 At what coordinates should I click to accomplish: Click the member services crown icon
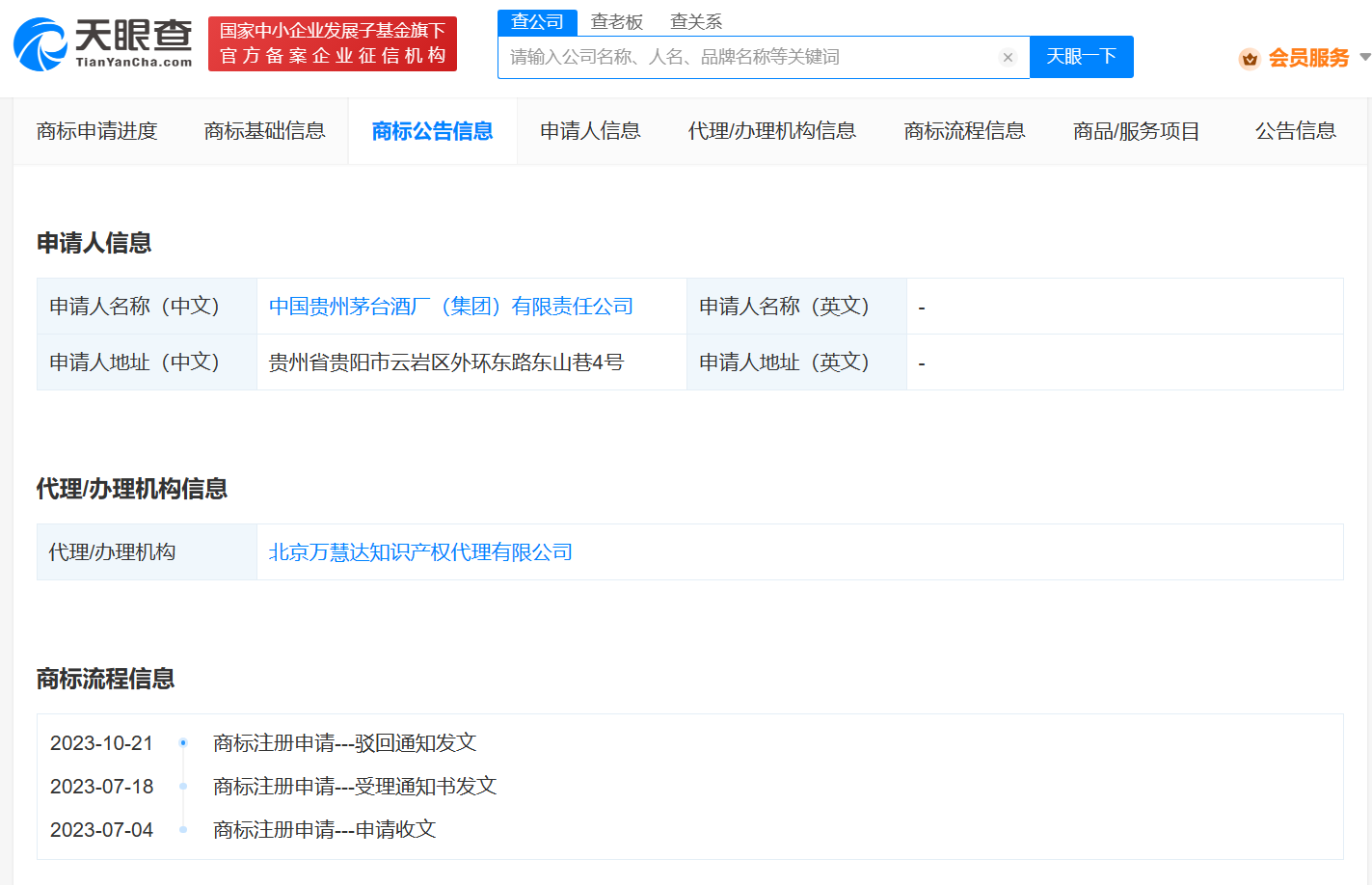1250,59
